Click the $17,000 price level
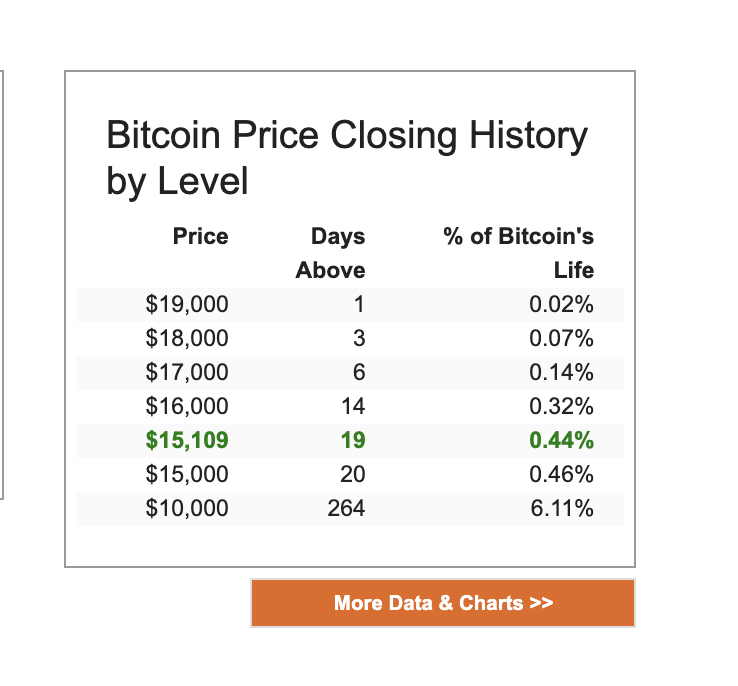Image resolution: width=738 pixels, height=686 pixels. [x=187, y=372]
